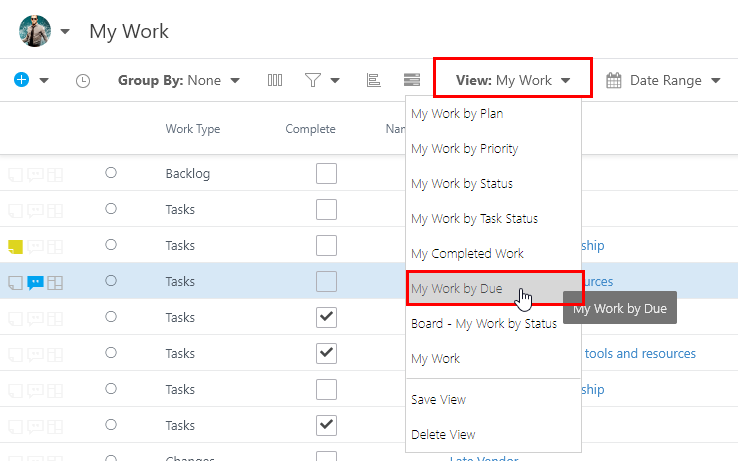Check the Complete box in the first Tasks row
The width and height of the screenshot is (738, 461).
[x=326, y=210]
